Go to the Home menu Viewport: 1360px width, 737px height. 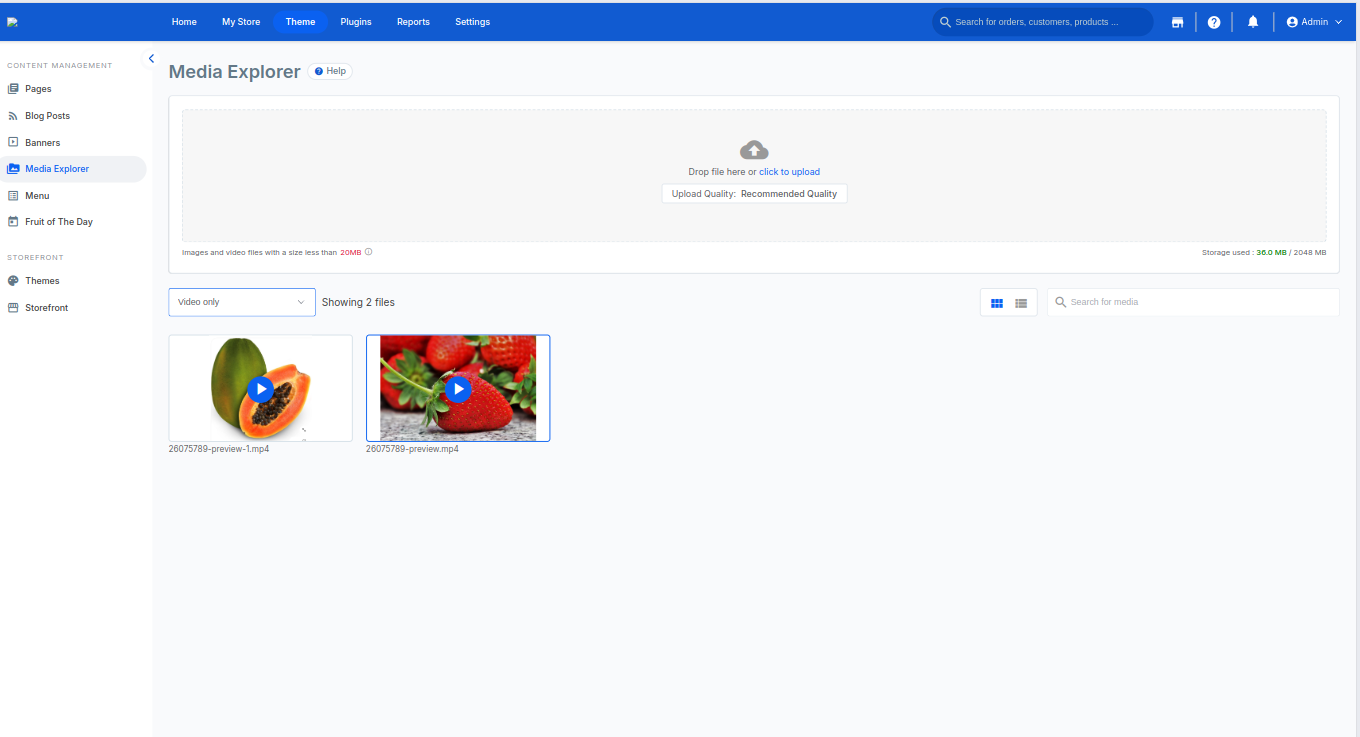pos(184,22)
